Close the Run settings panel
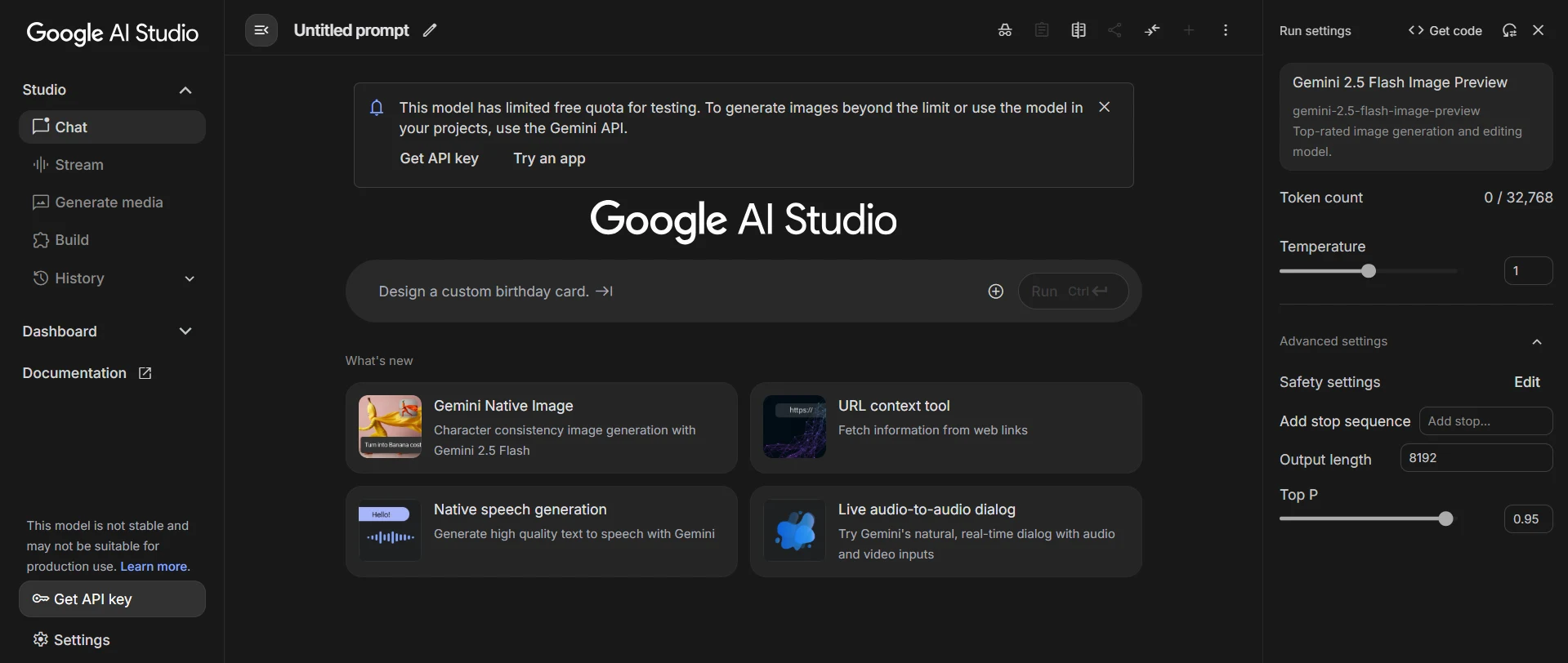 [1539, 30]
